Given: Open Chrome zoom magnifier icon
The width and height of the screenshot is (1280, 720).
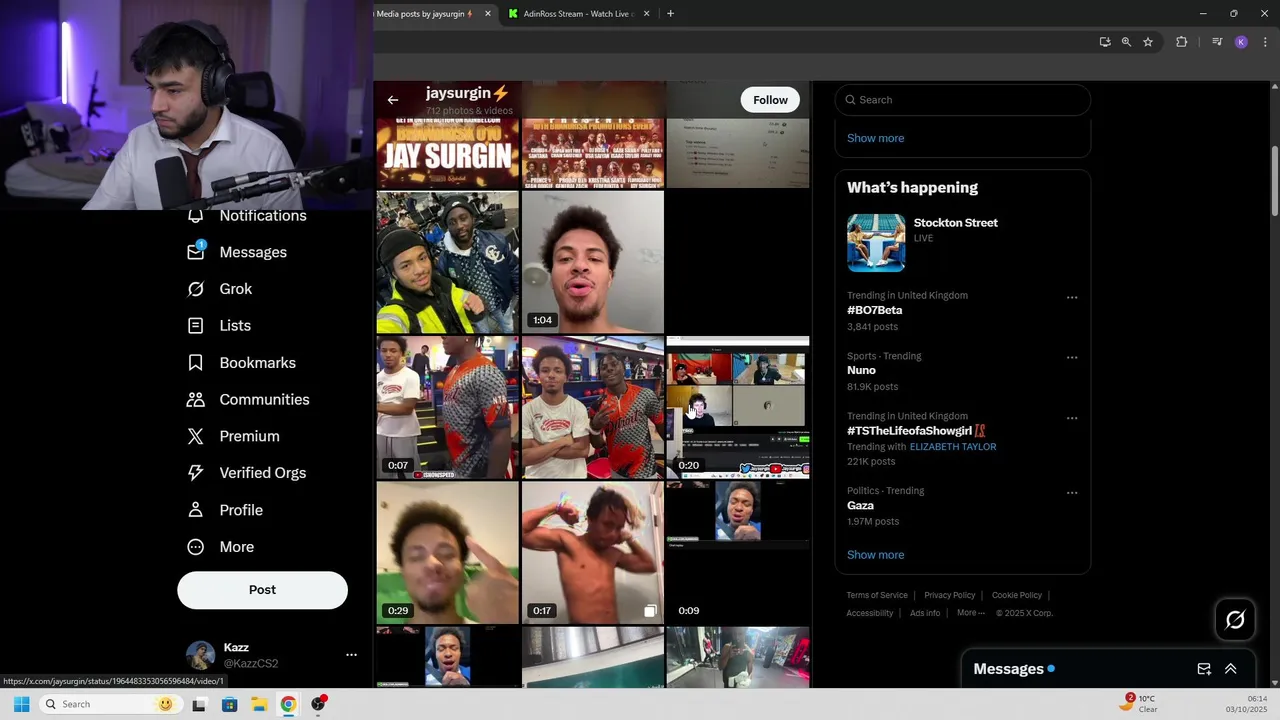Looking at the screenshot, I should click(1126, 42).
